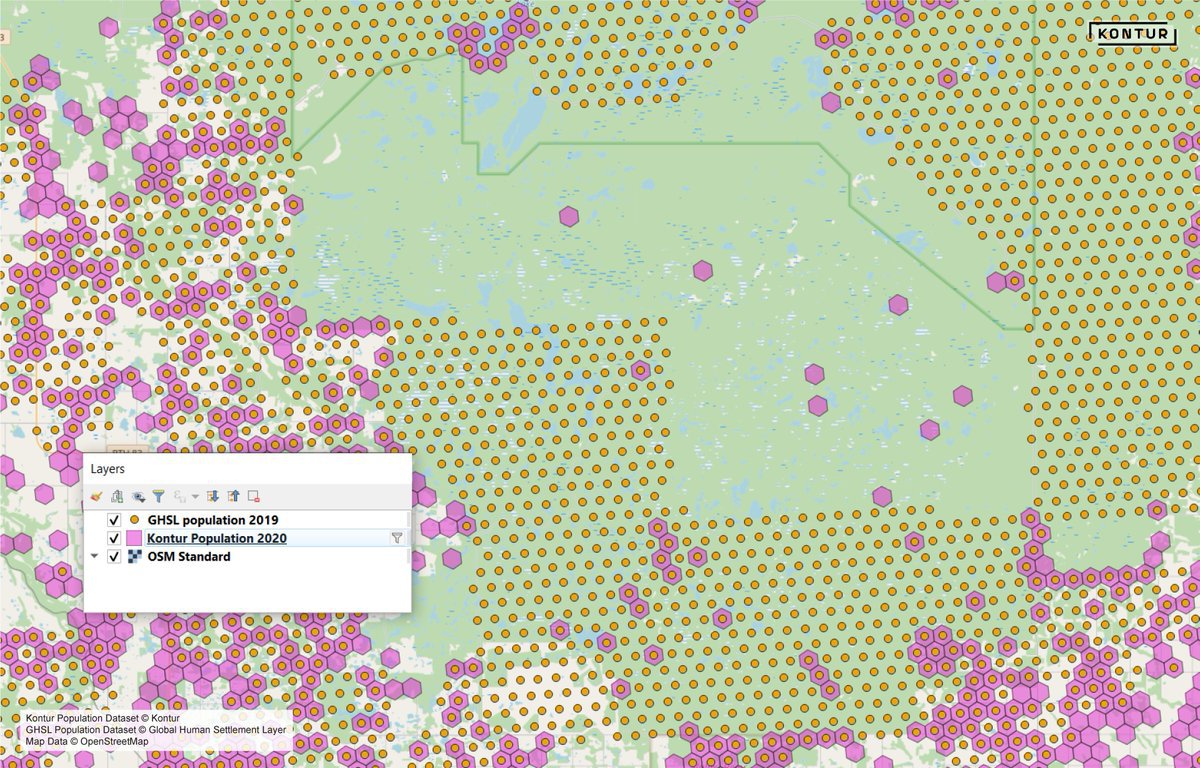Toggle visibility of OSM Standard layer
1200x768 pixels.
[x=114, y=556]
